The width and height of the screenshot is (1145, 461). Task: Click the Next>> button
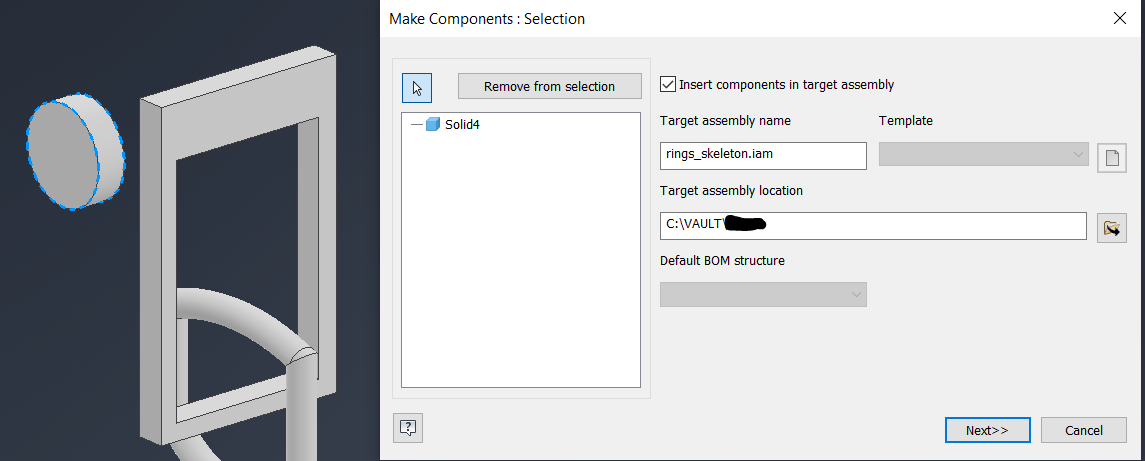pos(986,430)
